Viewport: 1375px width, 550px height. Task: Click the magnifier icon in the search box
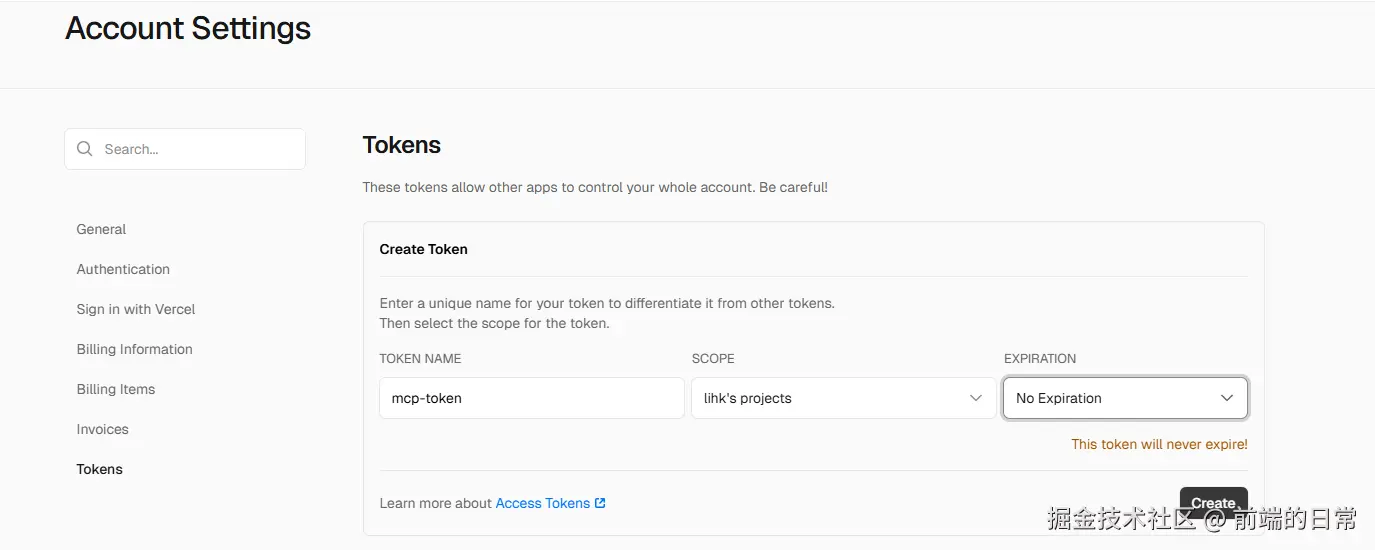point(85,149)
